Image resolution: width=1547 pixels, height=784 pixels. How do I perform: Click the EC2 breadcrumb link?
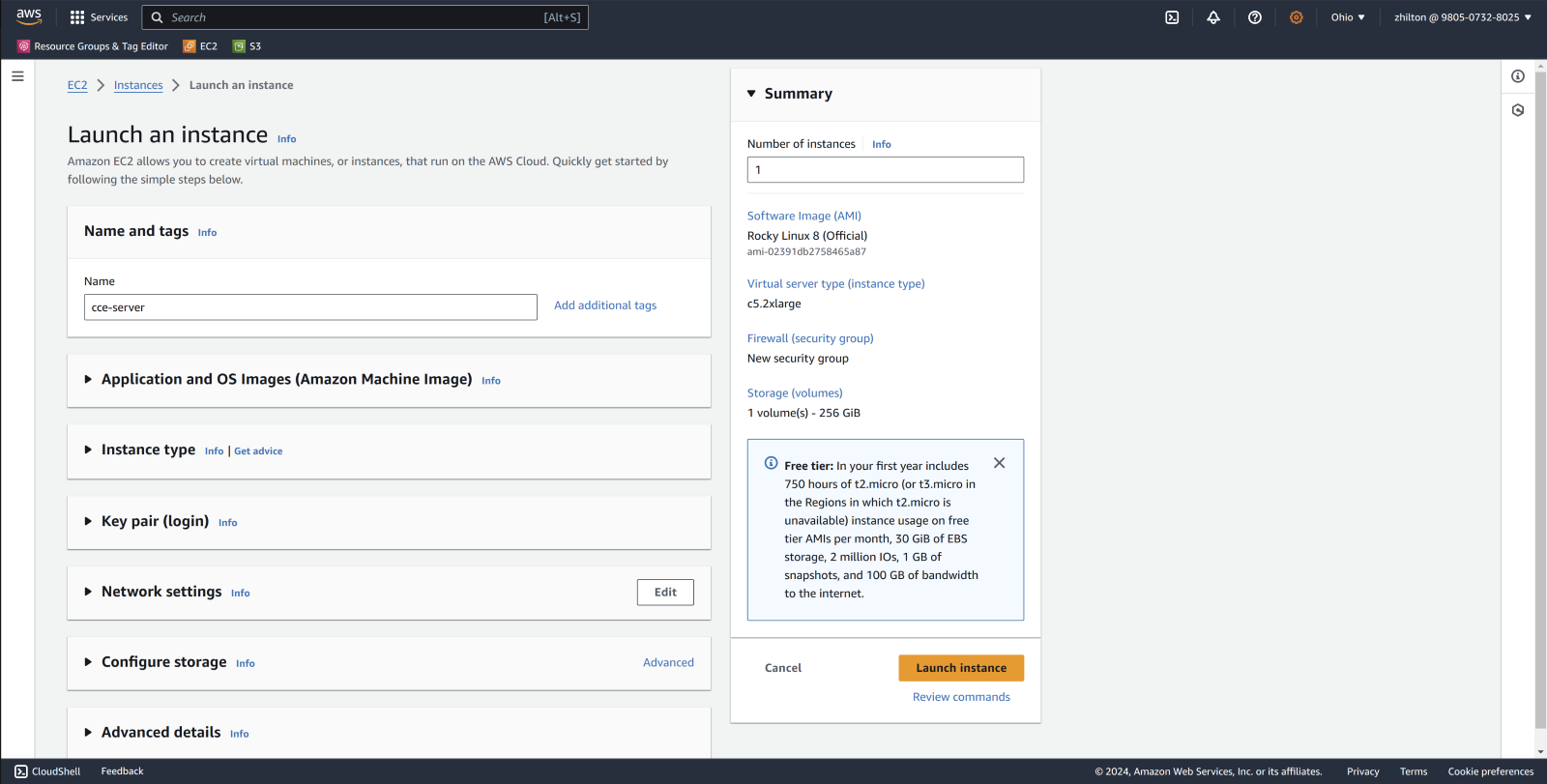pos(77,85)
